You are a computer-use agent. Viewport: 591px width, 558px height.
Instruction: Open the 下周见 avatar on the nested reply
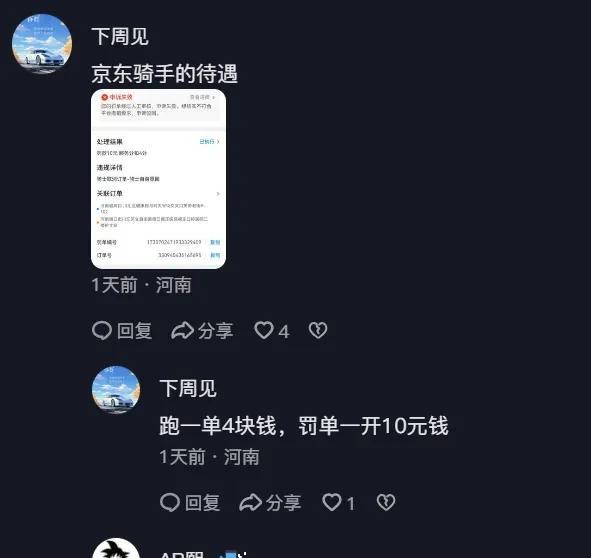116,389
